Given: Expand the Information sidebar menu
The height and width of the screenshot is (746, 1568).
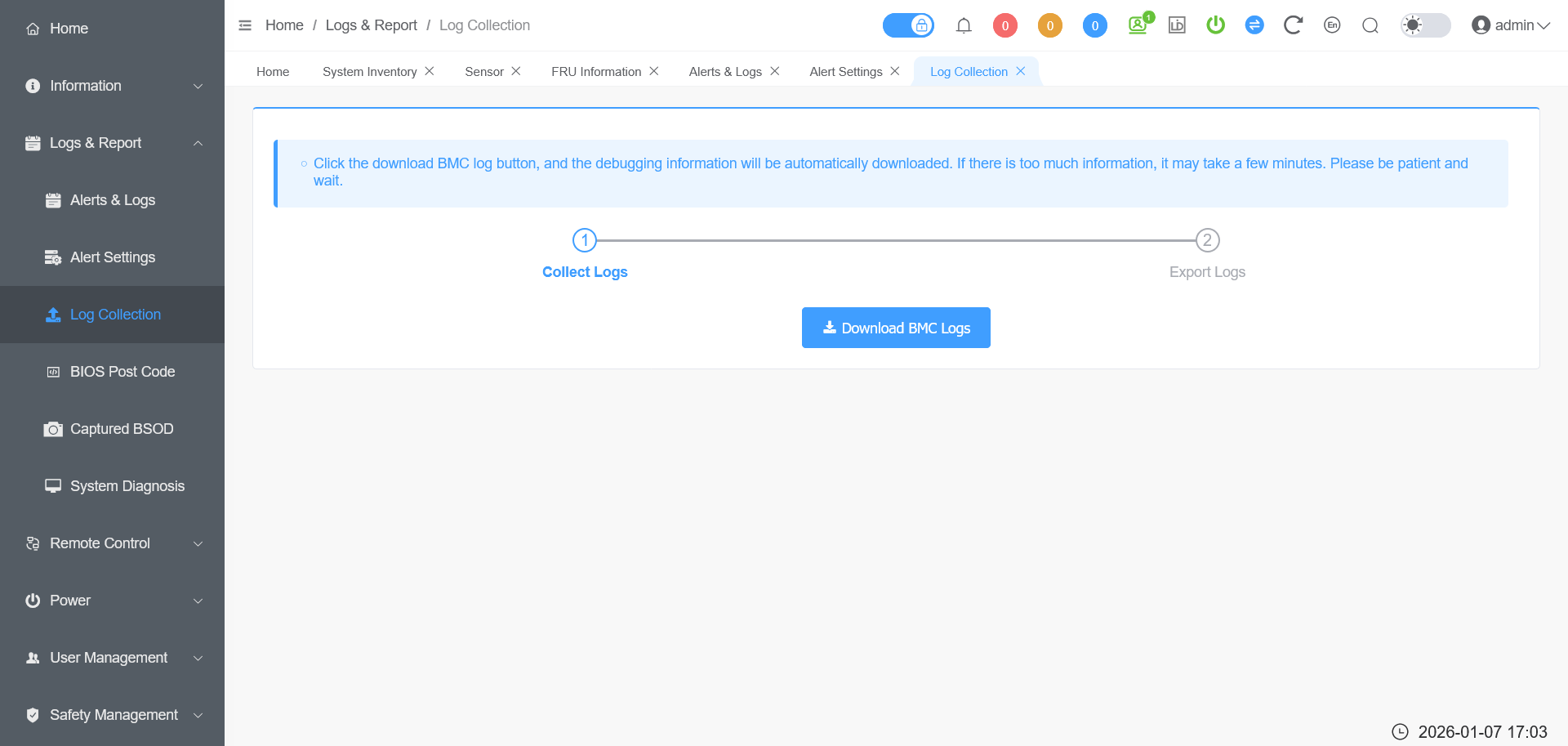Looking at the screenshot, I should (113, 86).
